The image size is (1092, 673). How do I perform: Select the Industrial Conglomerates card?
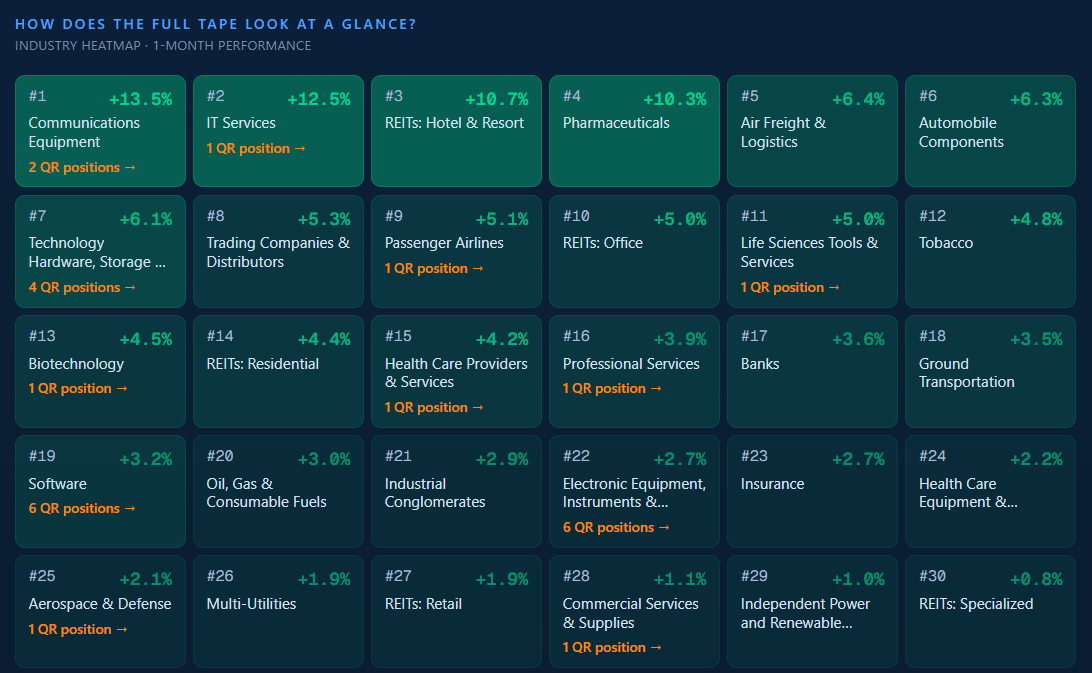[456, 491]
